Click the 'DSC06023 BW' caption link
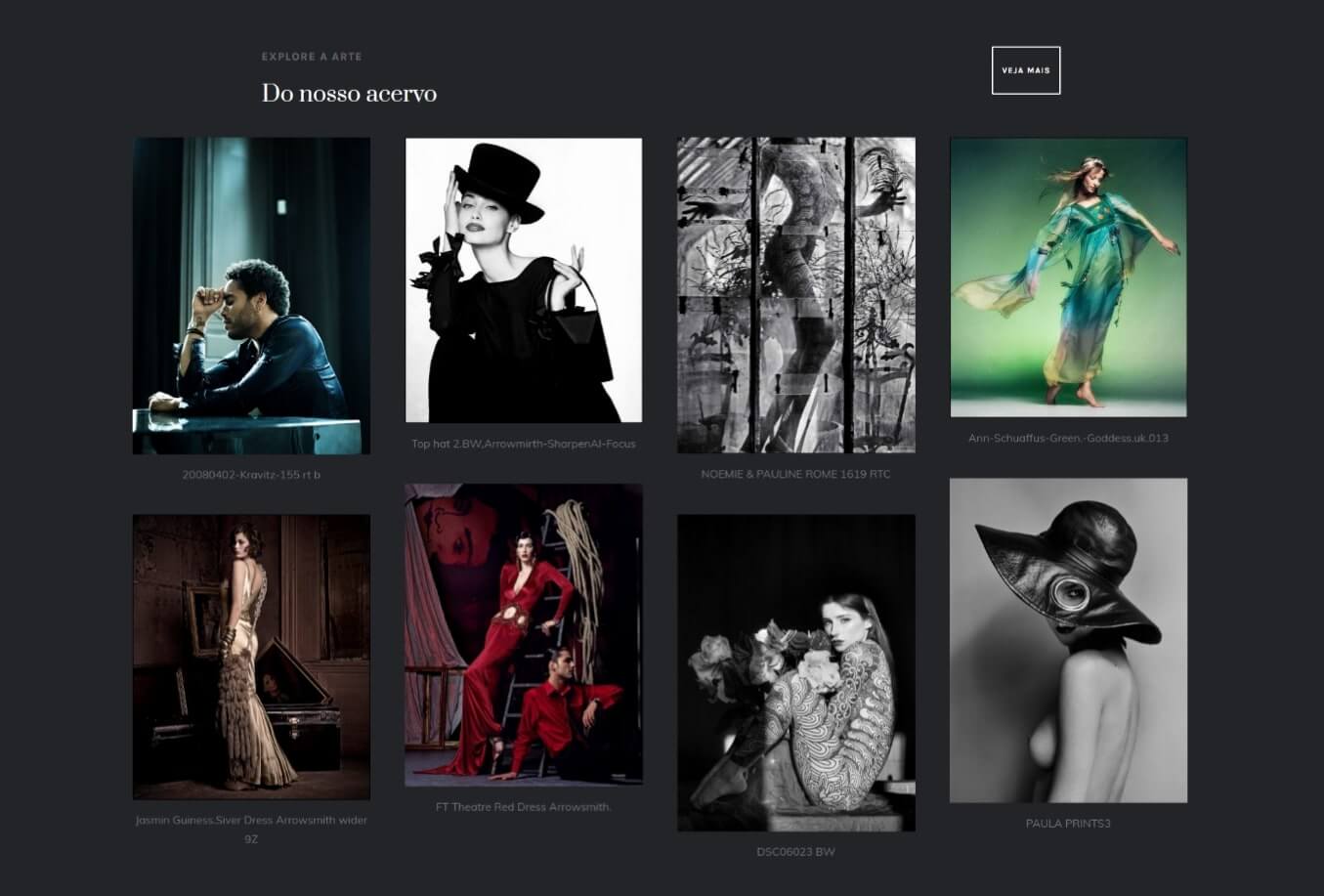The width and height of the screenshot is (1324, 896). tap(795, 851)
